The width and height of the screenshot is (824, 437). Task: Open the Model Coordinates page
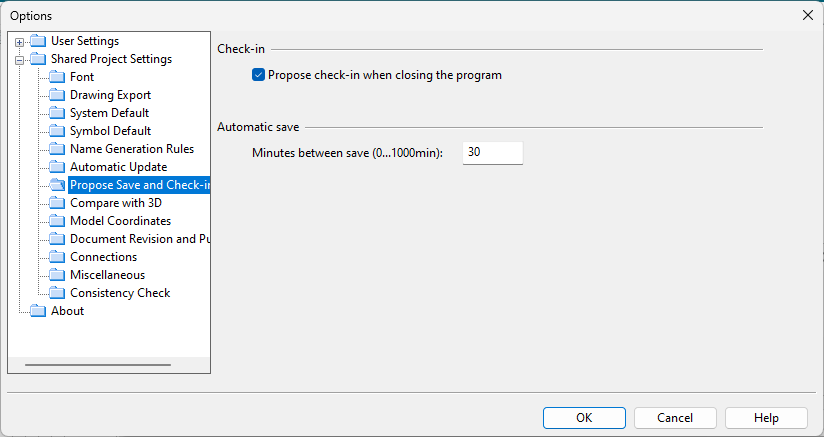pos(120,221)
